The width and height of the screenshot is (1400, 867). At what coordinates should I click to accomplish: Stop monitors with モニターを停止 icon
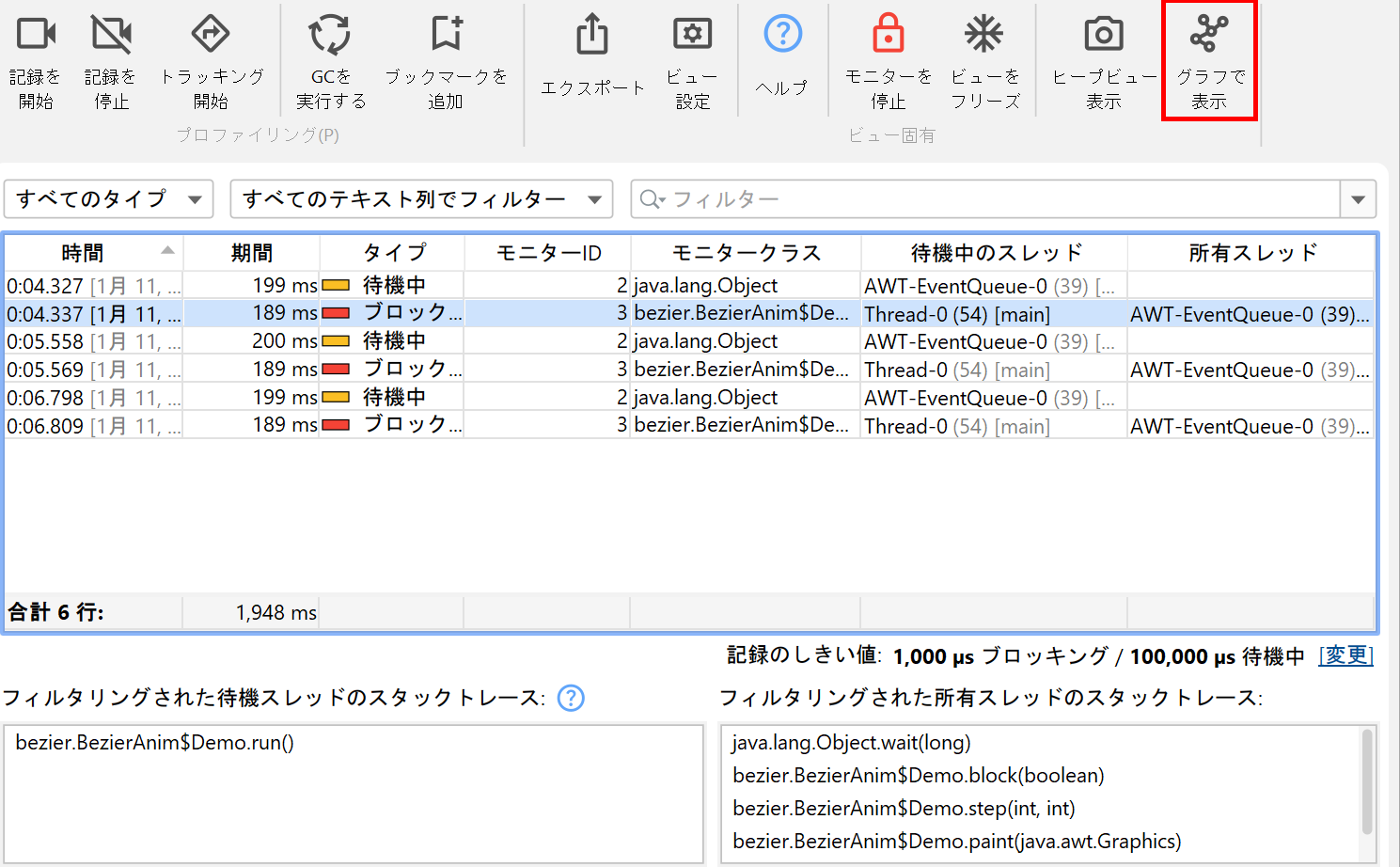[x=888, y=35]
